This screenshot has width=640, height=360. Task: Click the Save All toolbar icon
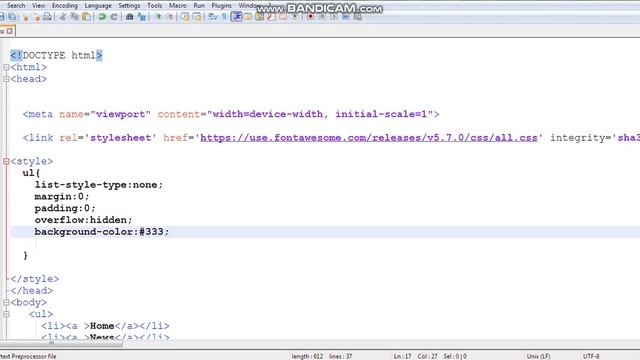coord(12,17)
